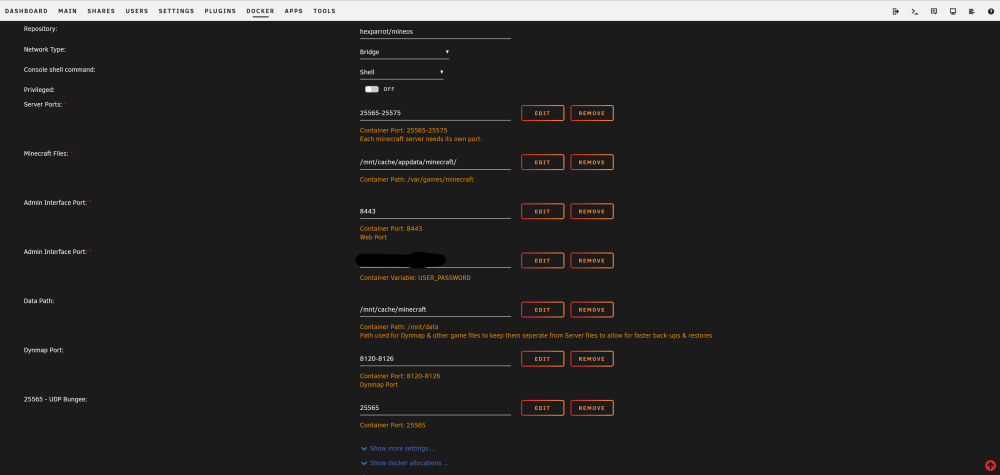Remove the Server Ports setting

coord(592,113)
